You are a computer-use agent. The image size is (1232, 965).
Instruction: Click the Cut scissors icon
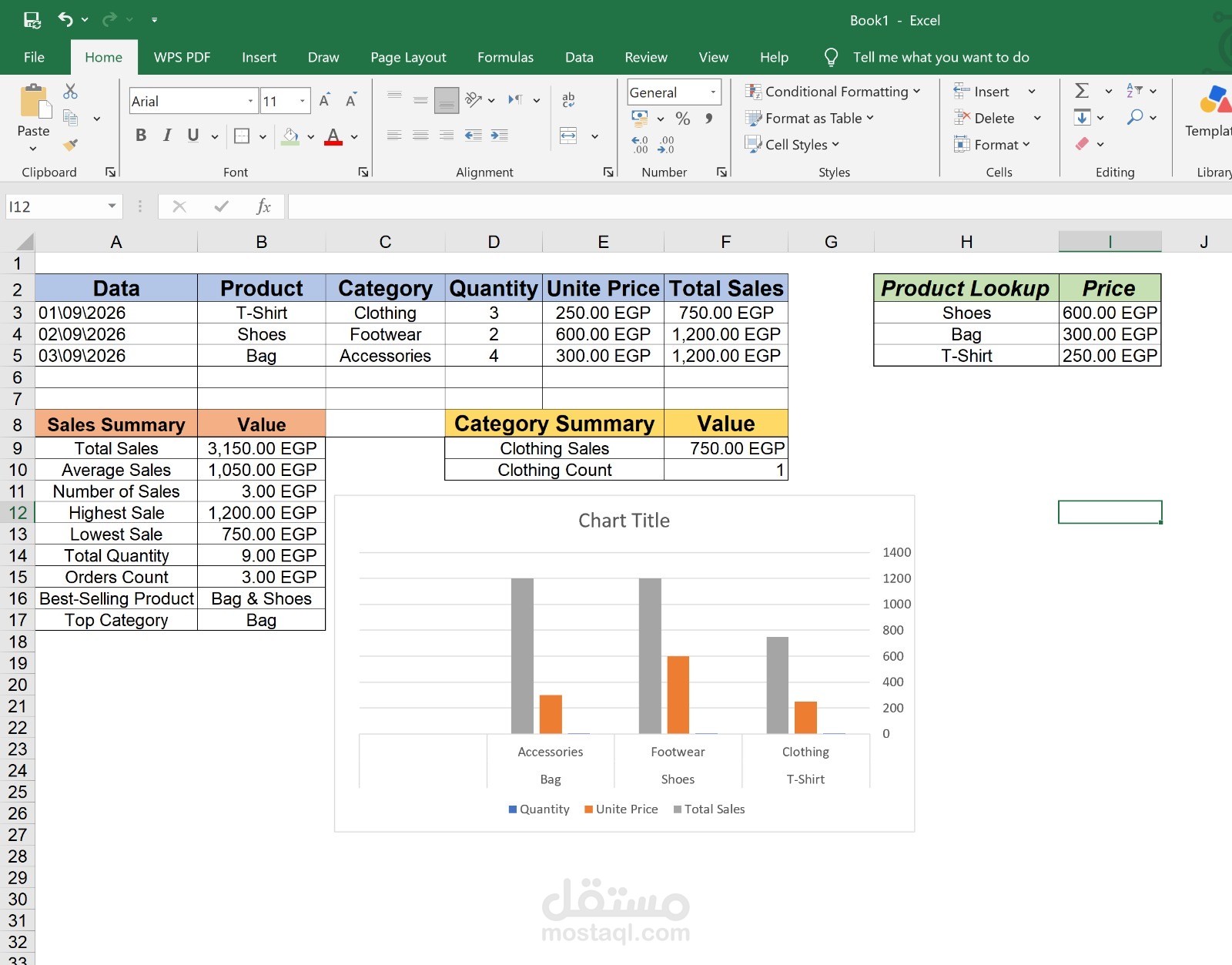point(70,91)
